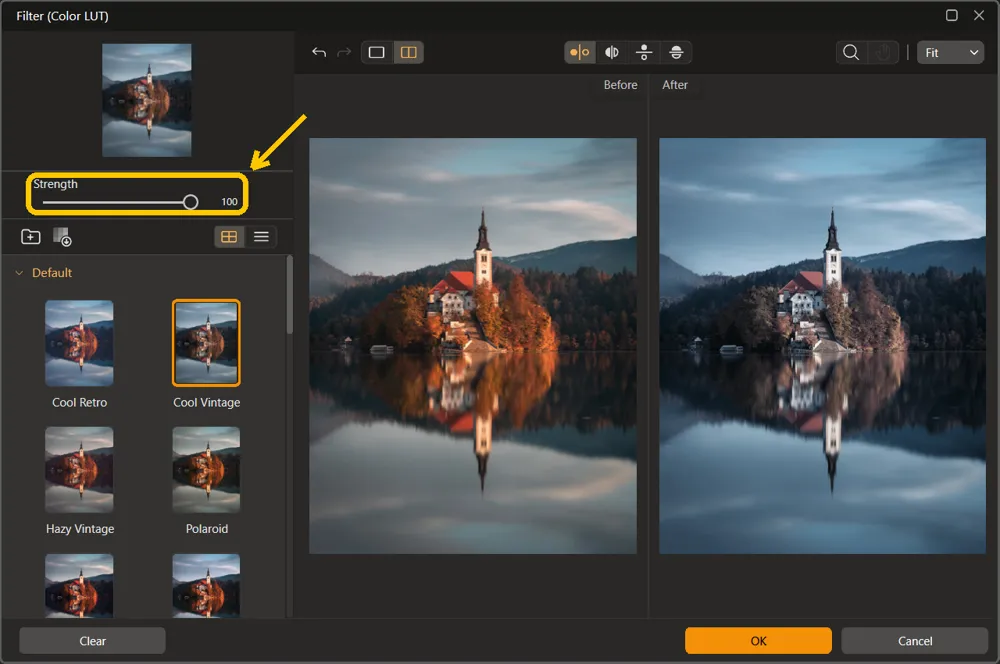
Task: Select side-by-side before/after comparison icon
Action: [580, 52]
